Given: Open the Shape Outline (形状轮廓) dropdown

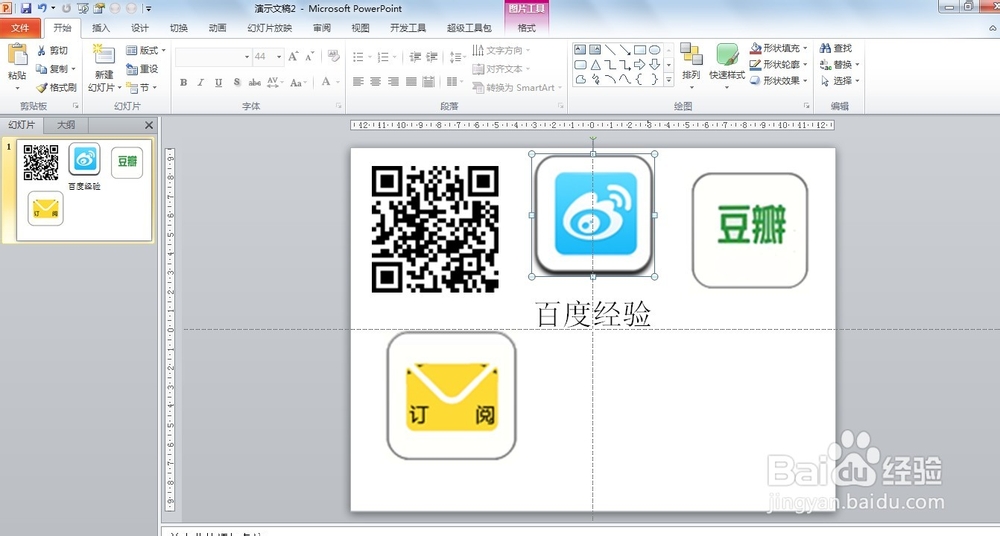Looking at the screenshot, I should [777, 64].
